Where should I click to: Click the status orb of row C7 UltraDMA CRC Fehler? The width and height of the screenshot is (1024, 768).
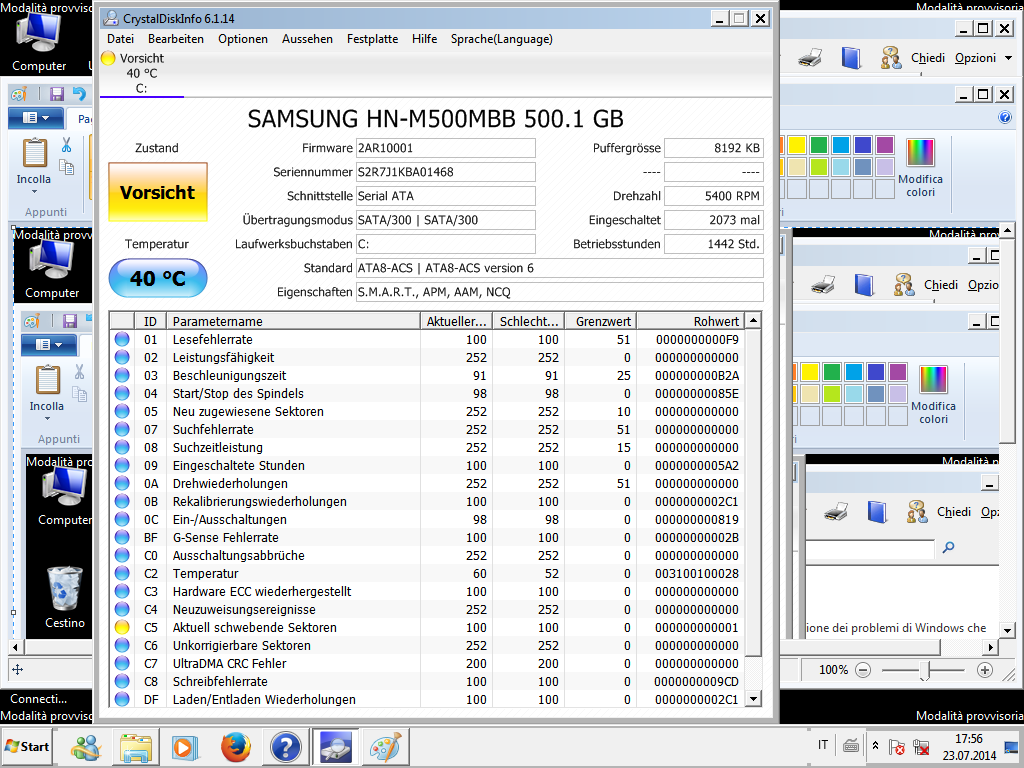click(x=121, y=663)
